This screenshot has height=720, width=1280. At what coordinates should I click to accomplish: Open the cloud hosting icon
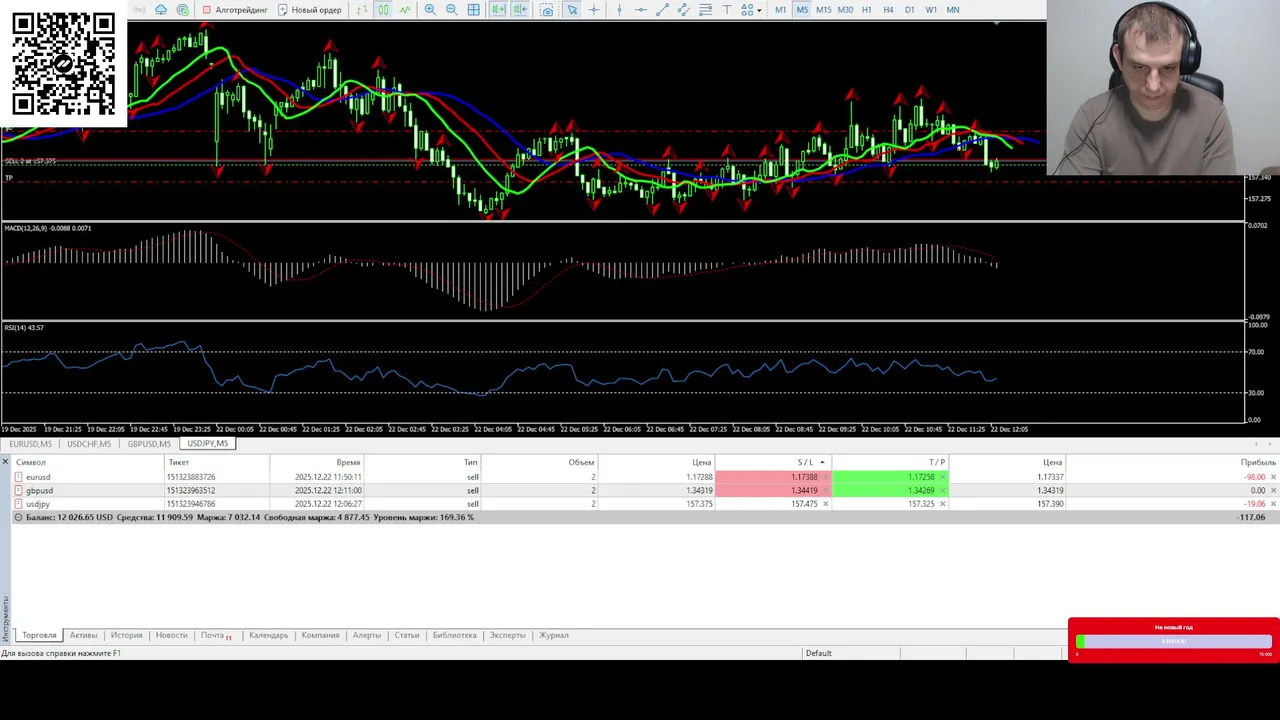[x=161, y=9]
